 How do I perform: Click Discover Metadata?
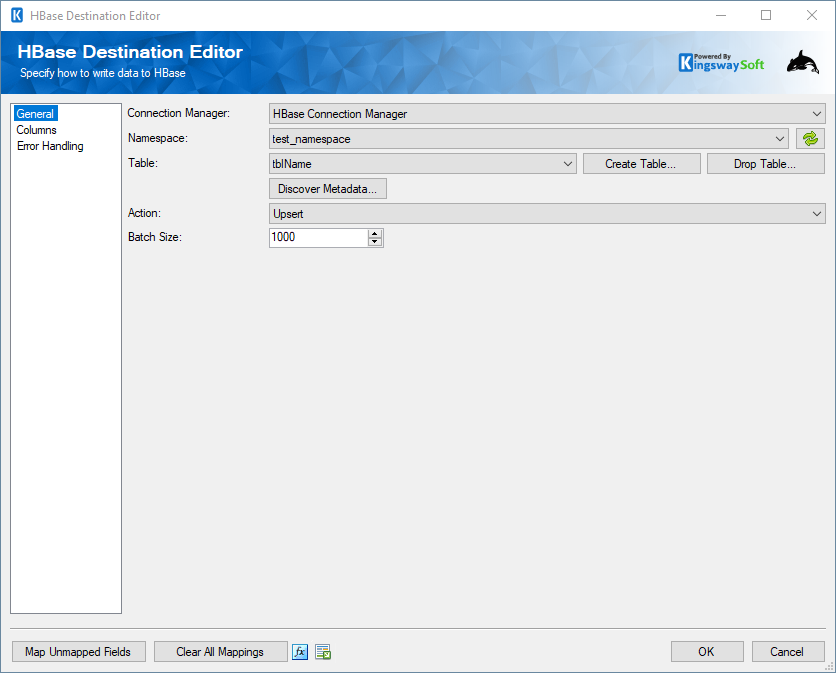(327, 188)
